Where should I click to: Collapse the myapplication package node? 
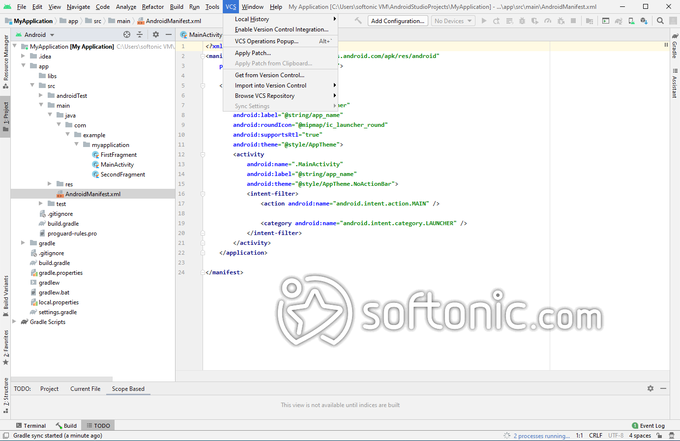tap(76, 144)
